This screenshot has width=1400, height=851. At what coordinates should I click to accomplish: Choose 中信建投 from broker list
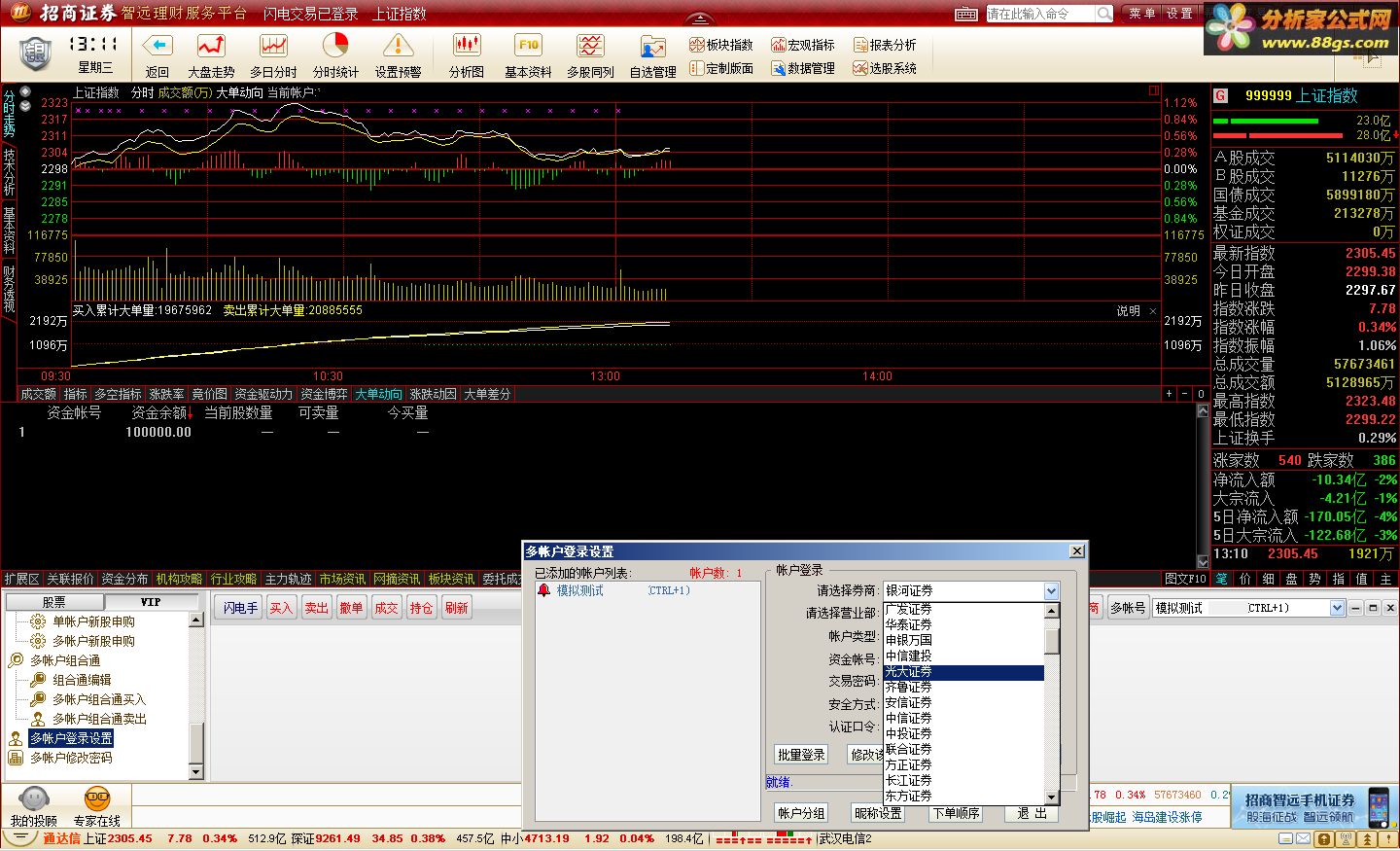(x=963, y=656)
